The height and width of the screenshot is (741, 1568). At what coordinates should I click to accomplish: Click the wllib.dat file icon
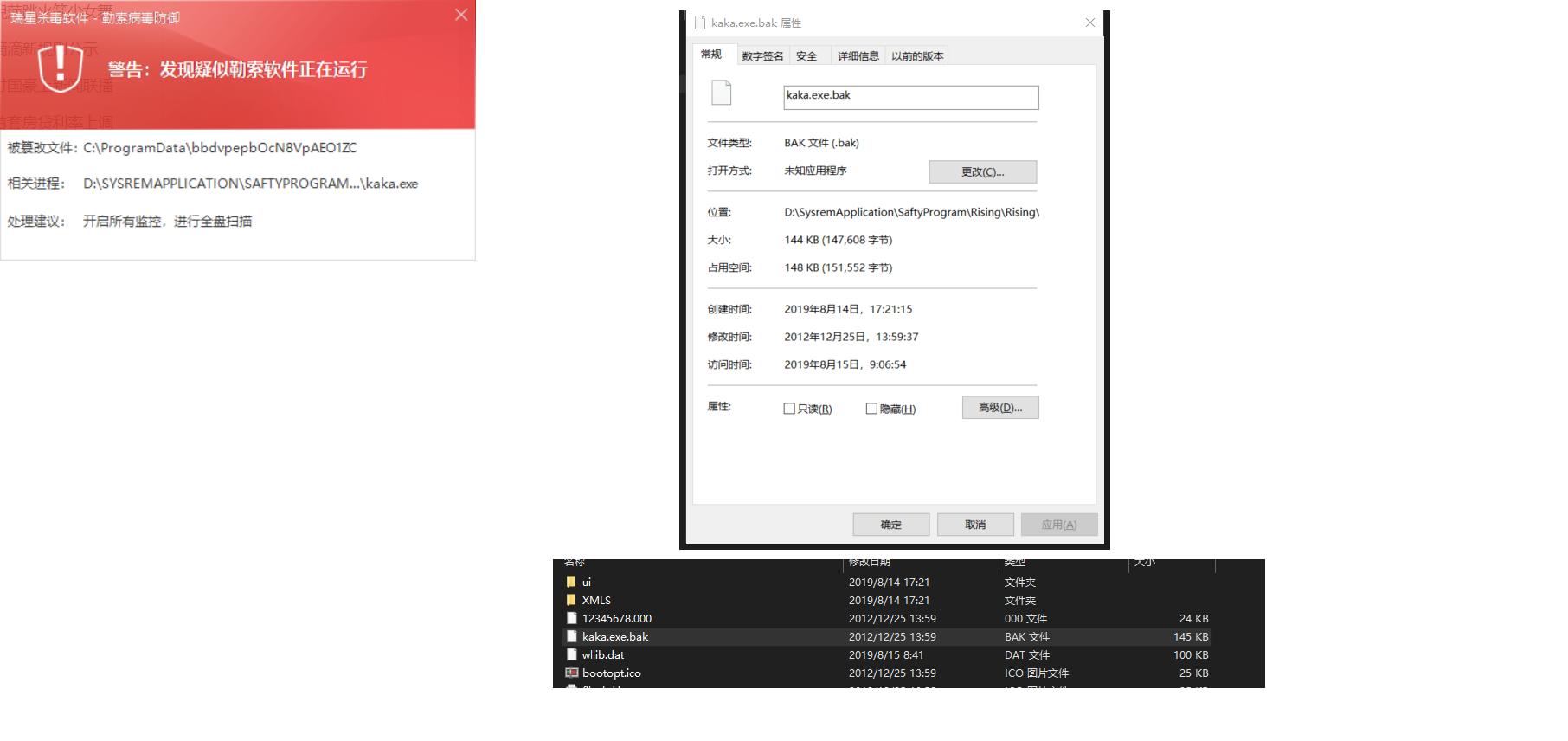pyautogui.click(x=571, y=654)
